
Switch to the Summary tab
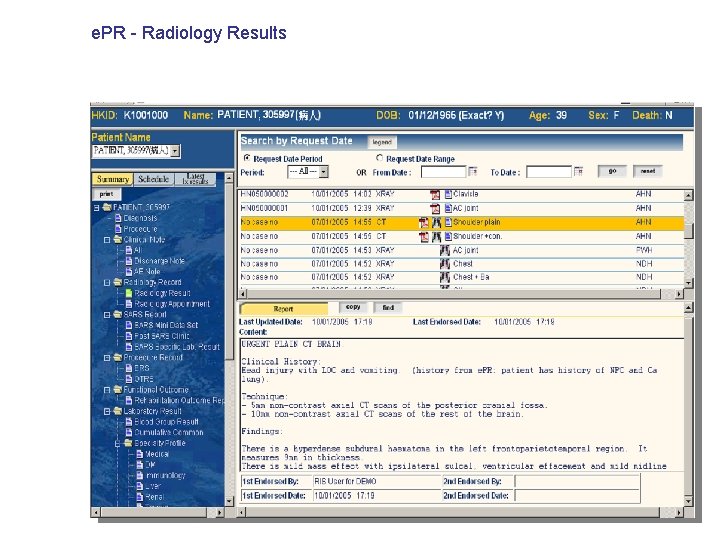112,179
